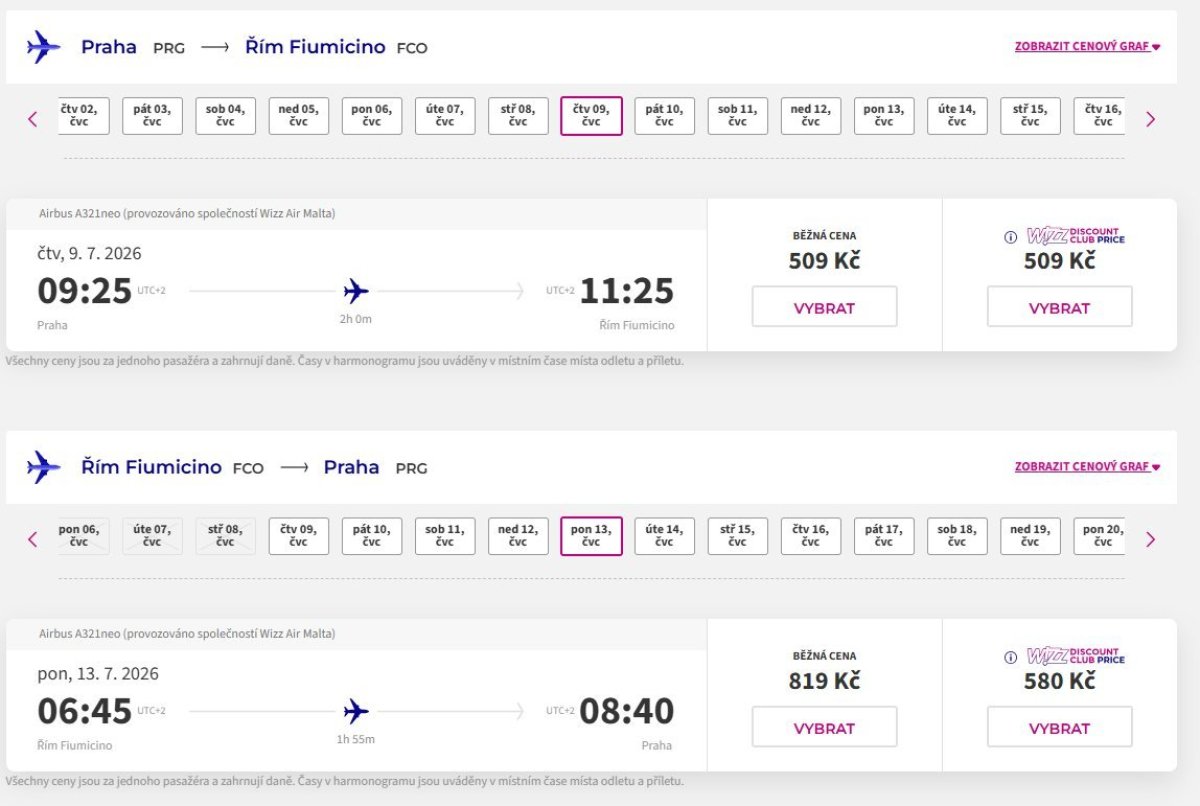Select regular 509 Kč outbound fare with Vybrat
Screen dimensions: 1200x806
pyautogui.click(x=824, y=307)
